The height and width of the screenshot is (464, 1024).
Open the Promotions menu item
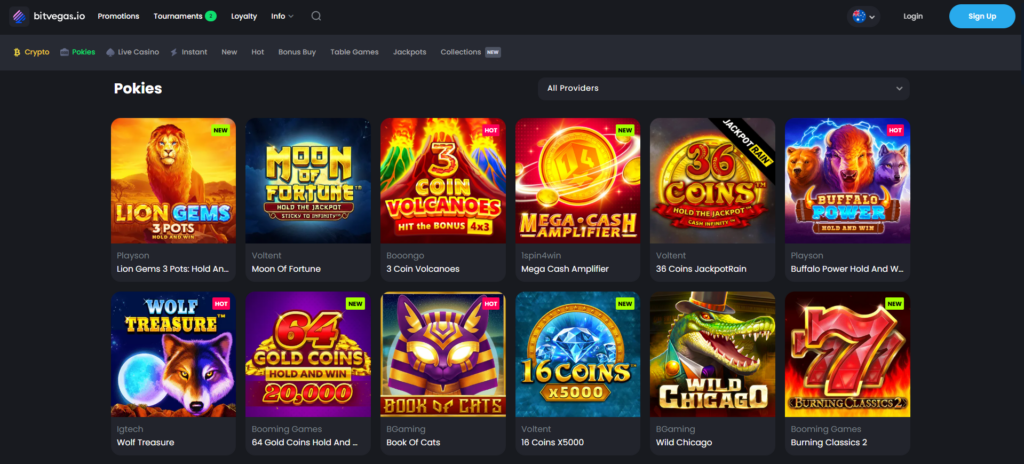click(x=118, y=16)
